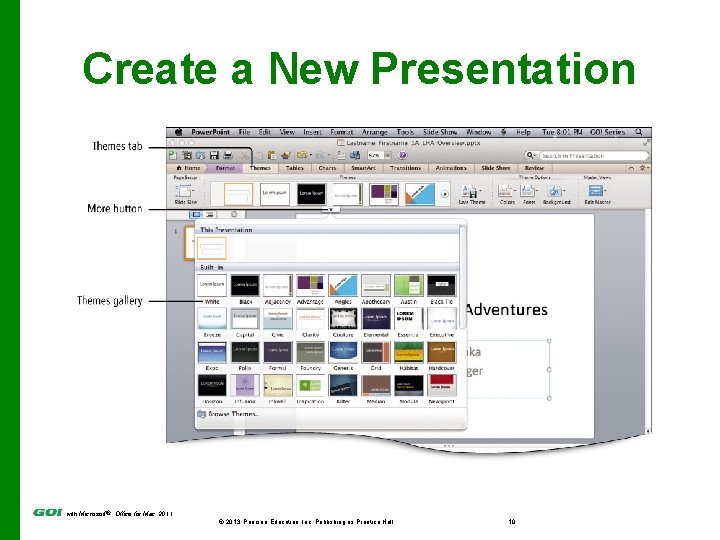The width and height of the screenshot is (720, 540).
Task: Switch to the Home ribbon tab
Action: 189,169
